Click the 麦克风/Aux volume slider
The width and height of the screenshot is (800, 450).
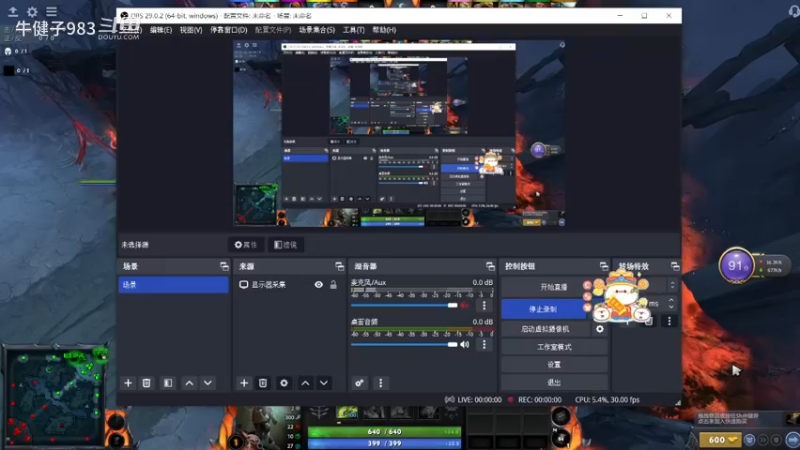click(x=404, y=305)
